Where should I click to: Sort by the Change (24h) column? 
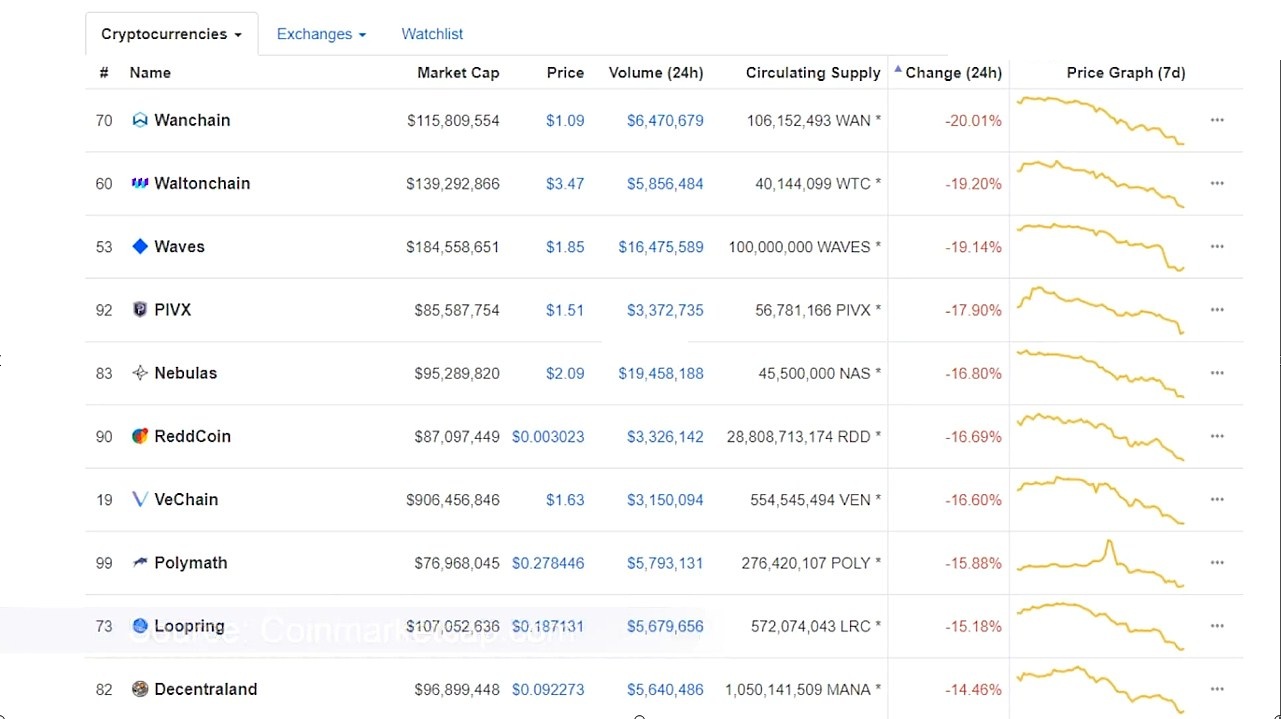(x=948, y=72)
